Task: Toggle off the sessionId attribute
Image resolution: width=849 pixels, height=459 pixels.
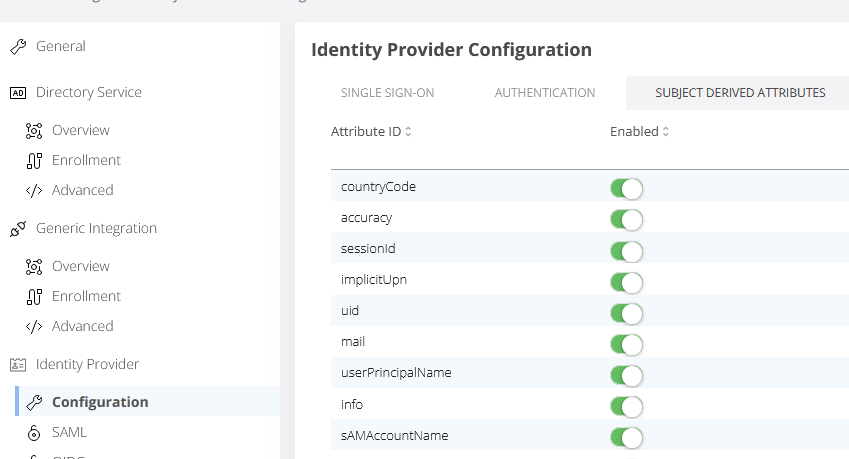Action: point(626,250)
